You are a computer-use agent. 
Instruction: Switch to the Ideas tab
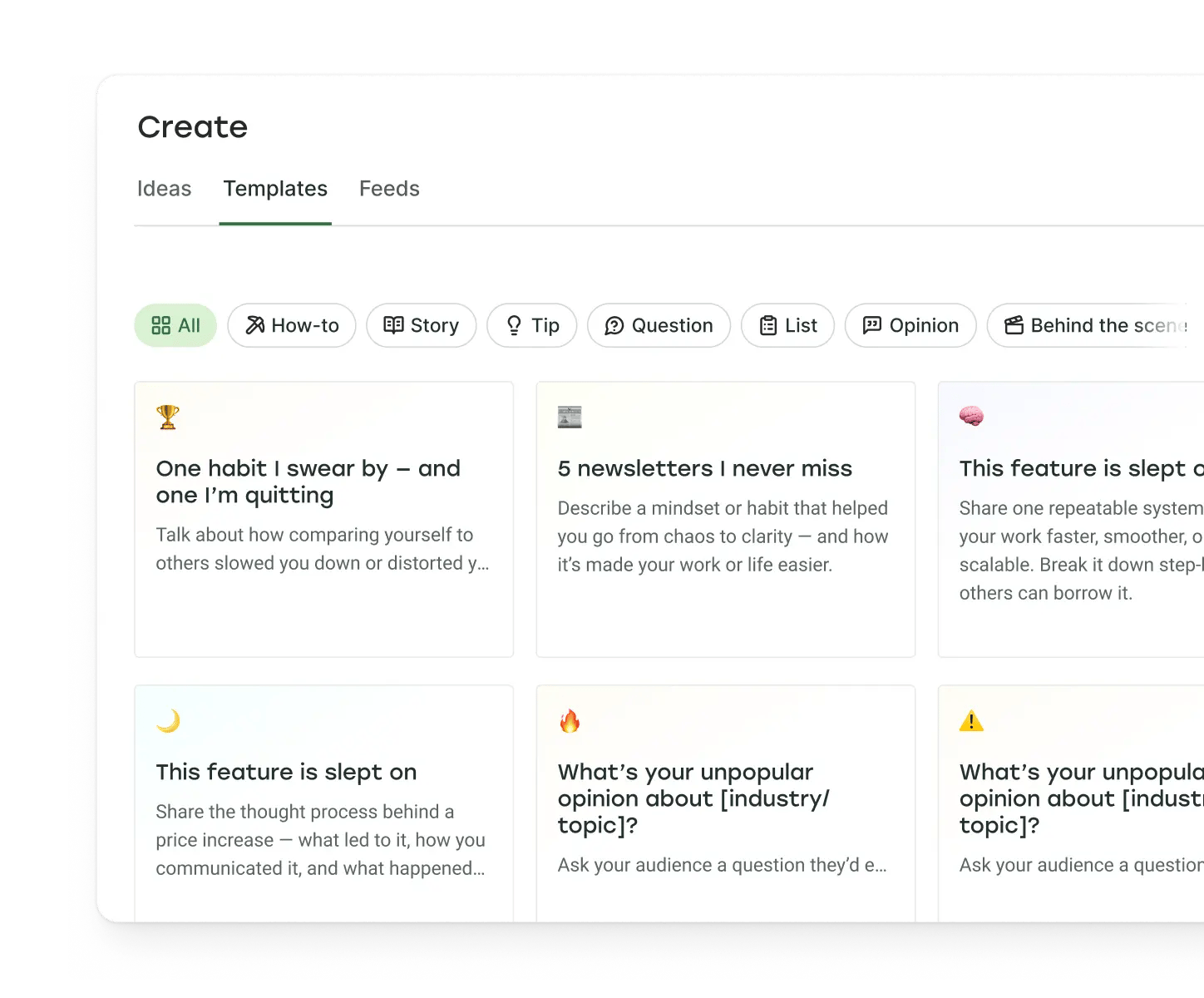click(164, 189)
